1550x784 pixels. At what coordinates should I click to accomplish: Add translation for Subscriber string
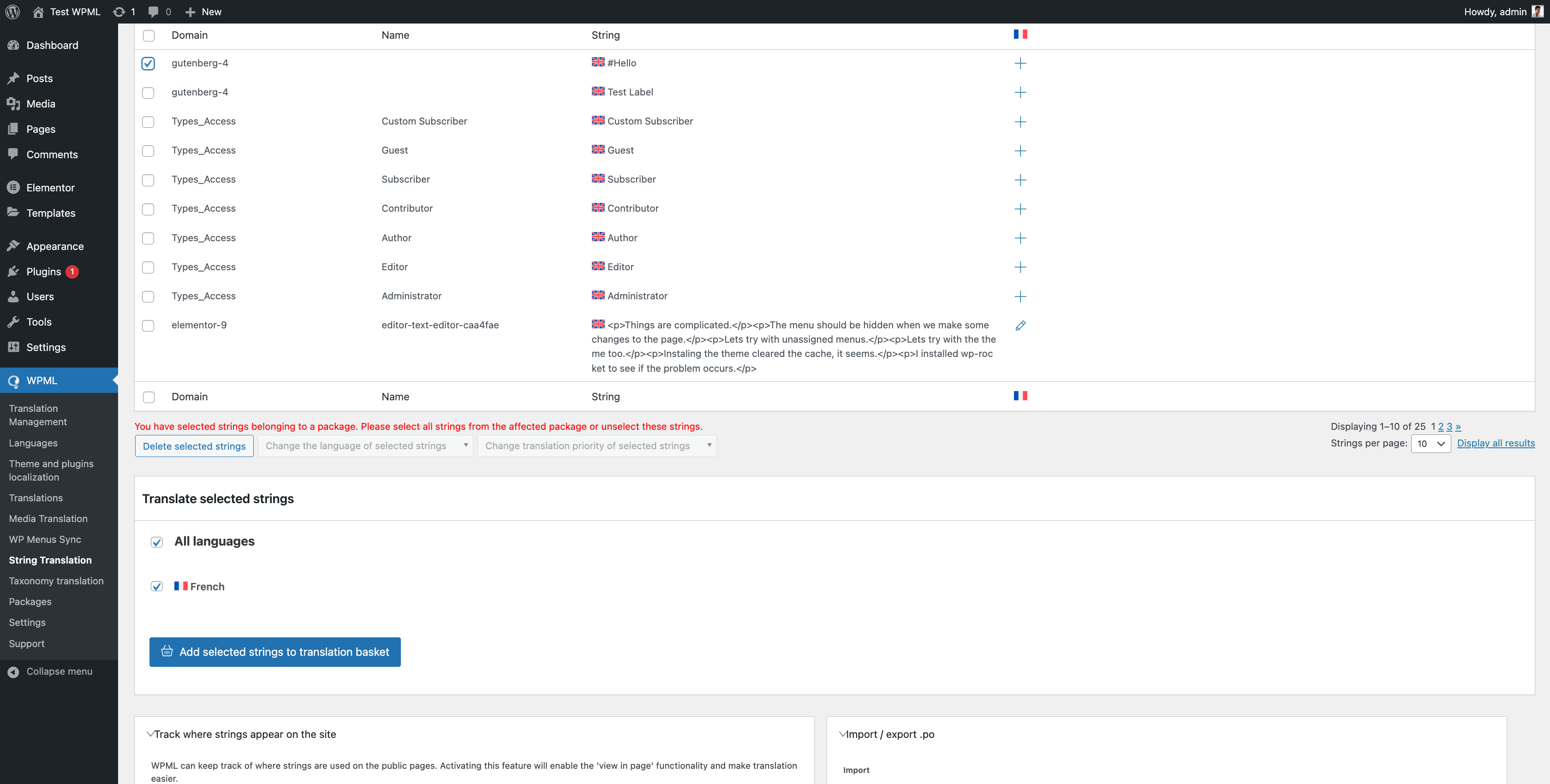click(1020, 179)
